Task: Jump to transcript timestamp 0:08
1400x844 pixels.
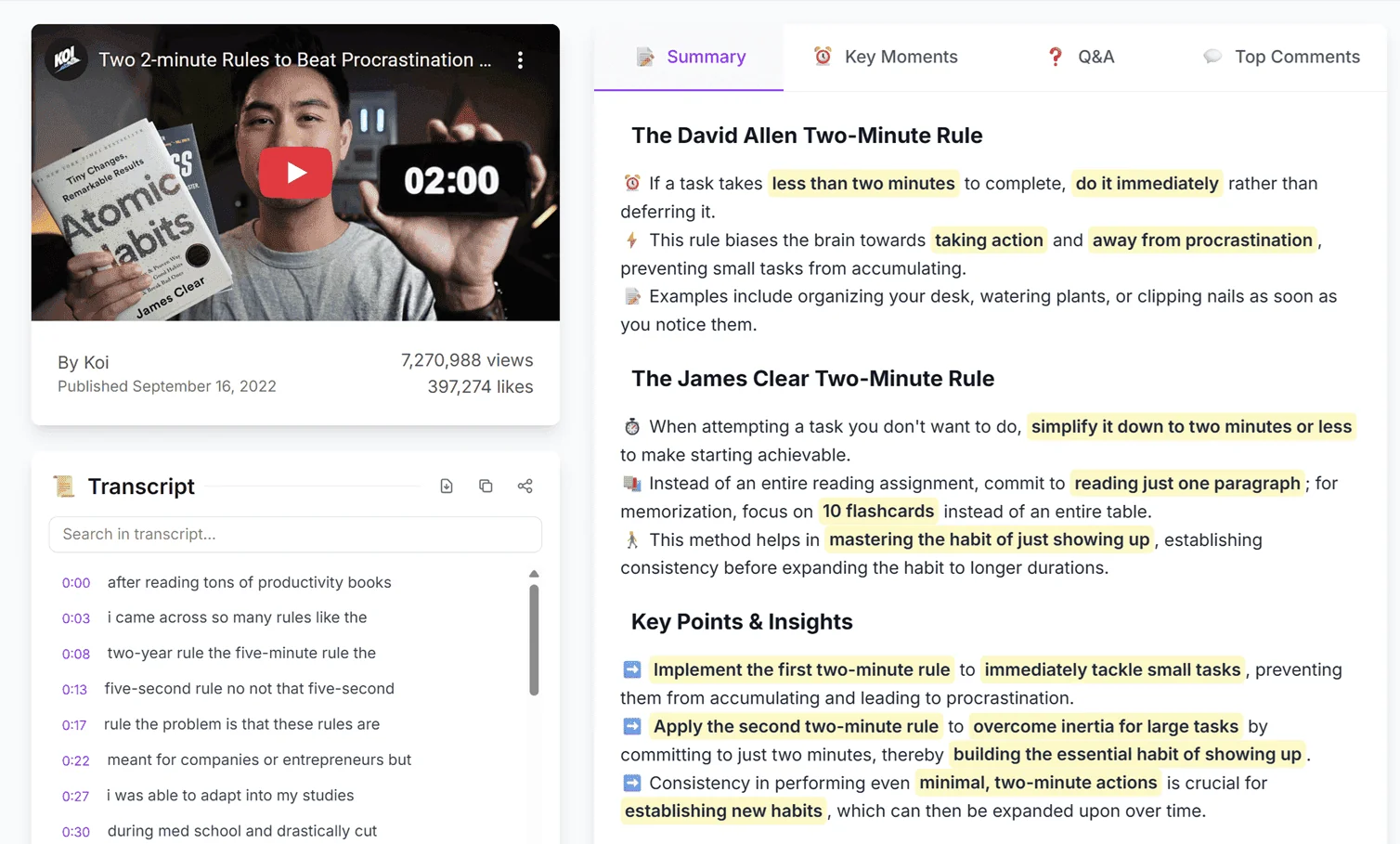Action: (x=76, y=654)
